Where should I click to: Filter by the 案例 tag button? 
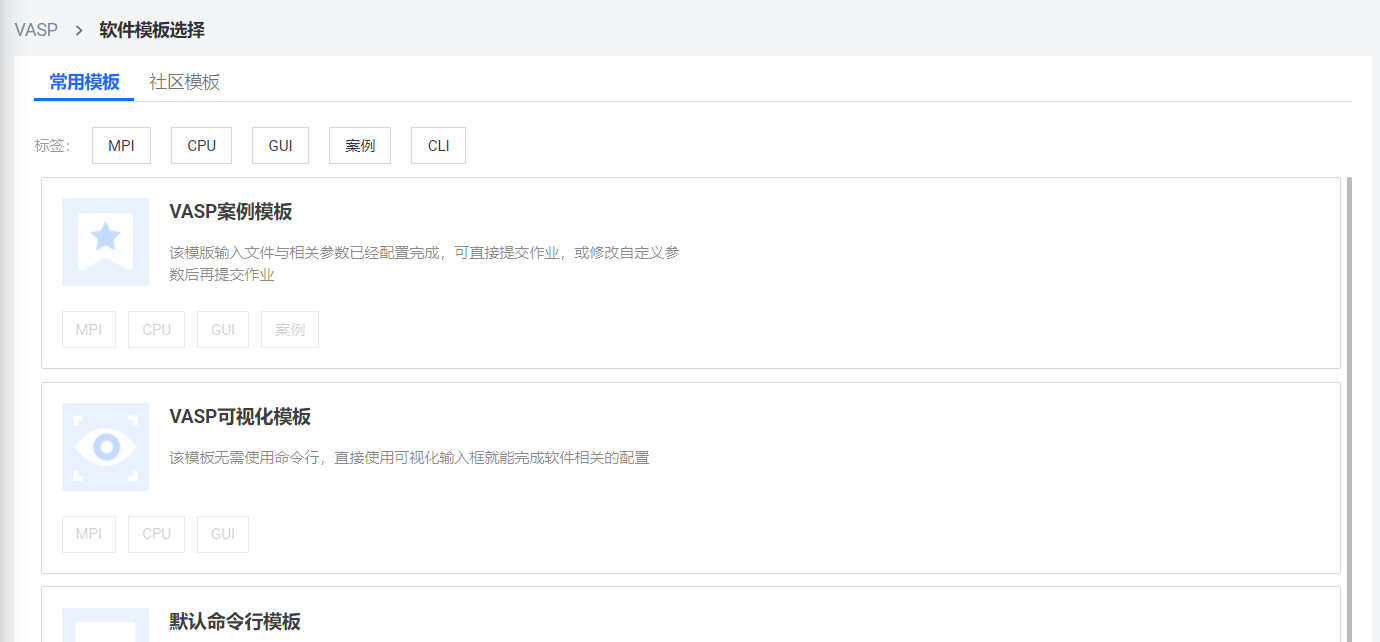point(360,145)
